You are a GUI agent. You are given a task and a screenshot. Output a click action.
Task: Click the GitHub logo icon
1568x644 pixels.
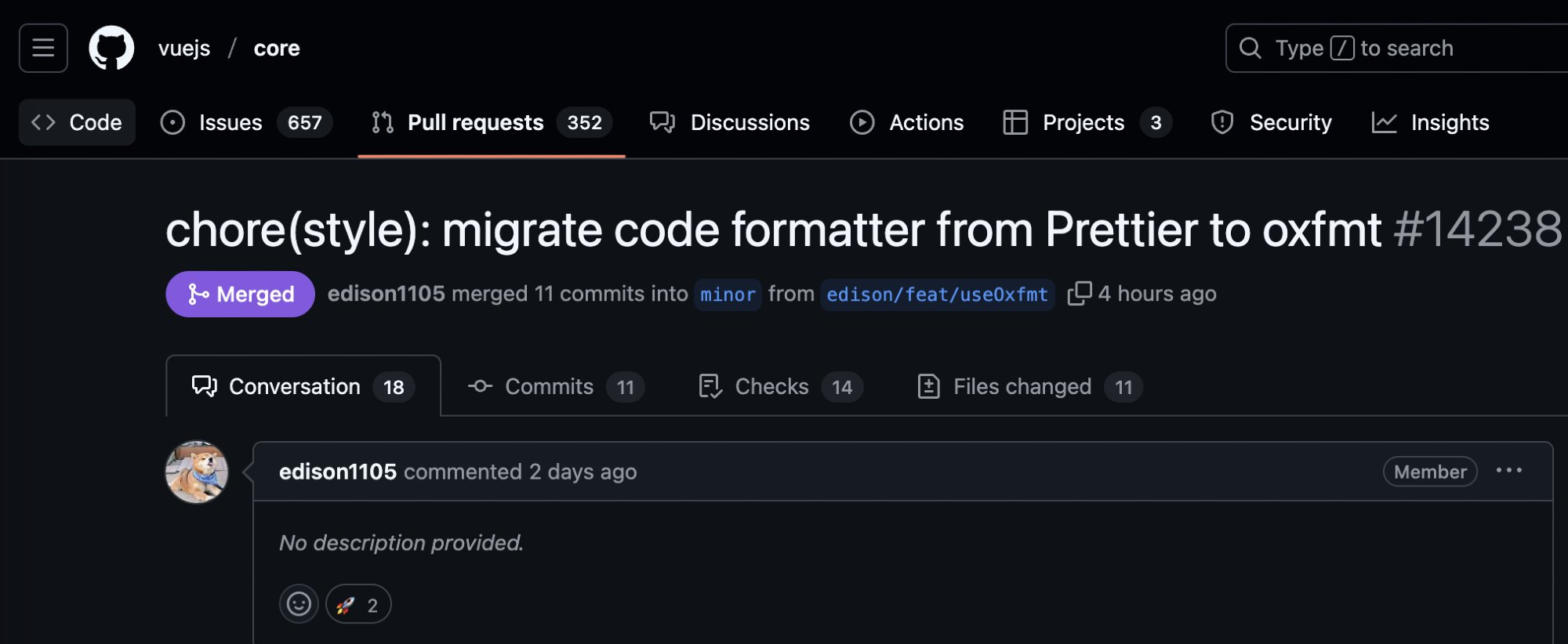pyautogui.click(x=111, y=48)
